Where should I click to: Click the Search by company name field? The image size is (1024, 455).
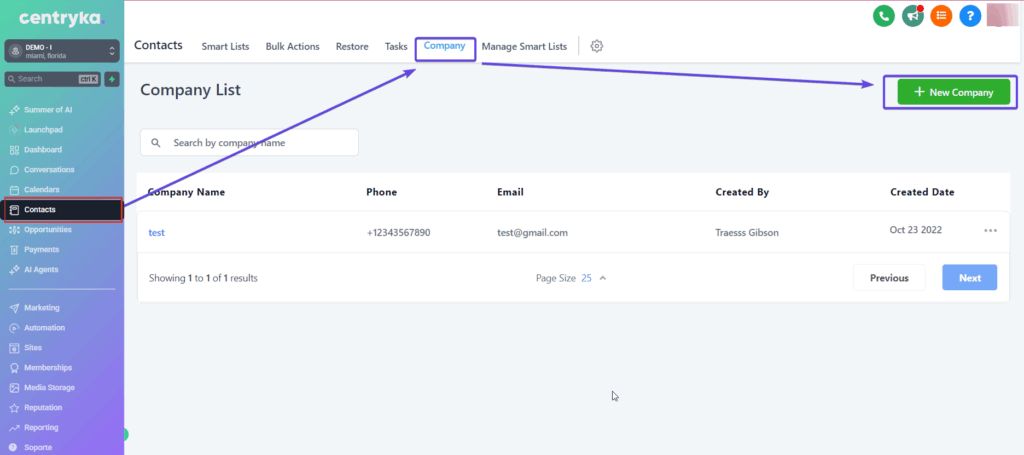(x=249, y=143)
